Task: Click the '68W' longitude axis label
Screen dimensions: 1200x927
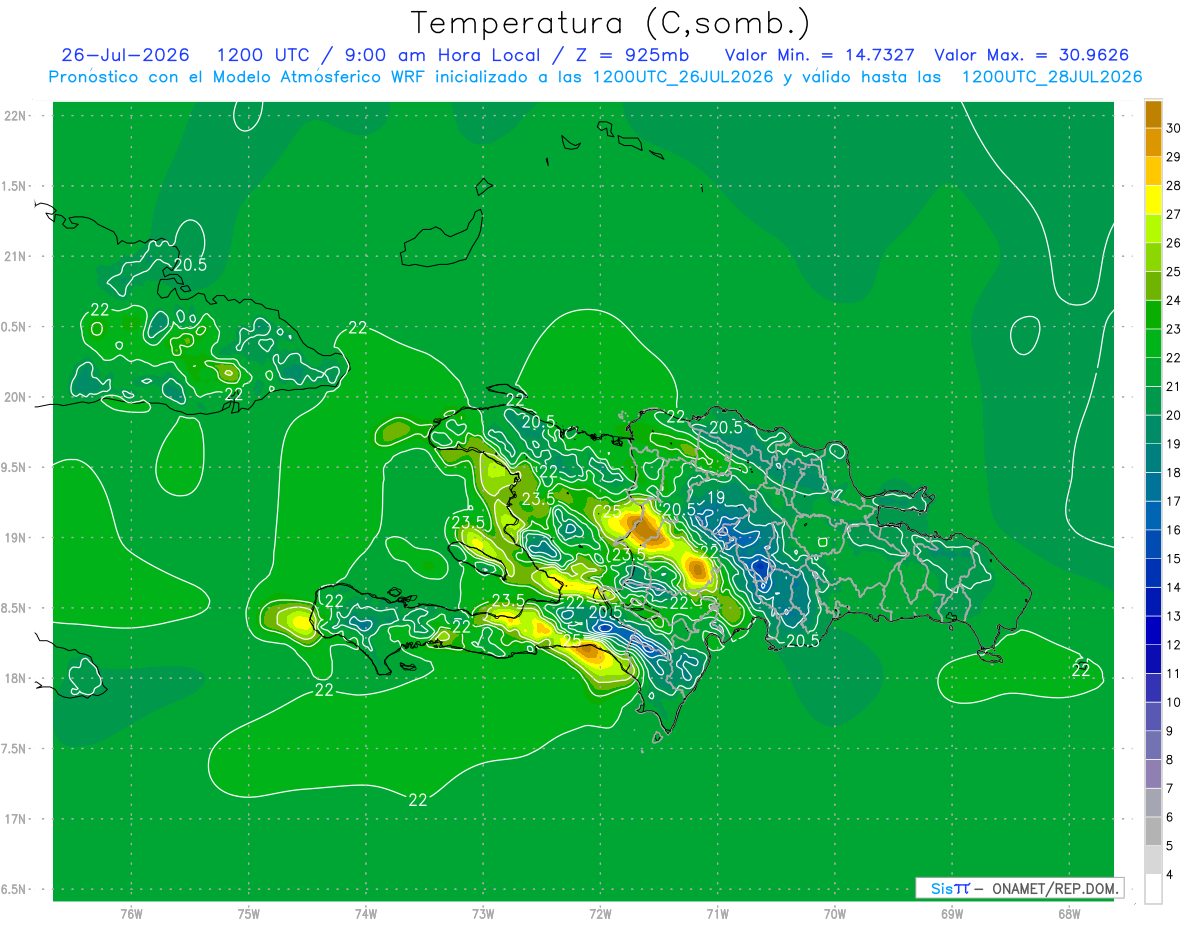Action: pos(1069,913)
